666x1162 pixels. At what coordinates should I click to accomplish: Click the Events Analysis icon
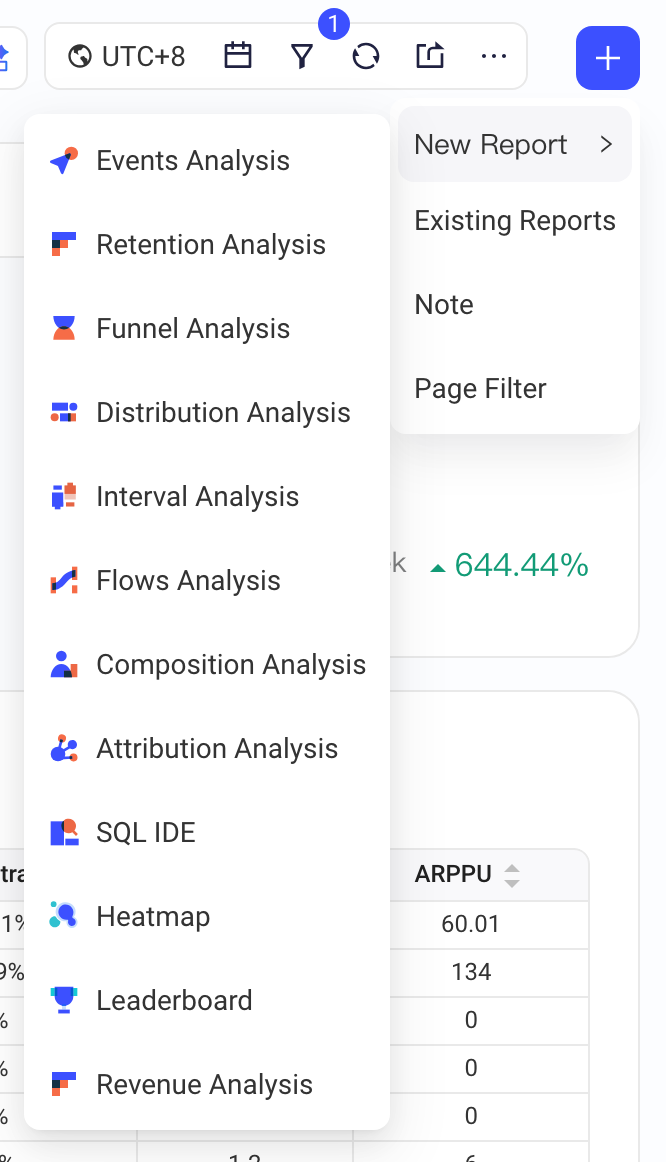click(x=64, y=161)
